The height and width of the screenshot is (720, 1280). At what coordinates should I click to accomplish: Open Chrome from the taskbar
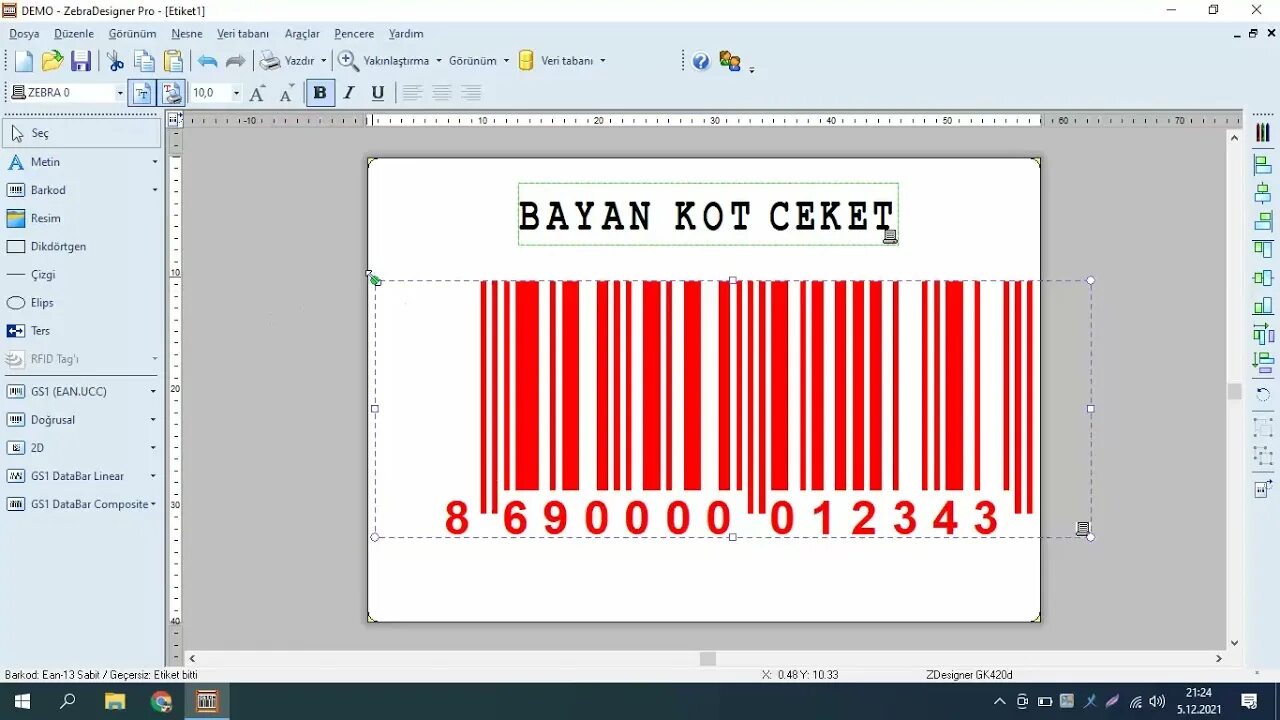point(161,701)
